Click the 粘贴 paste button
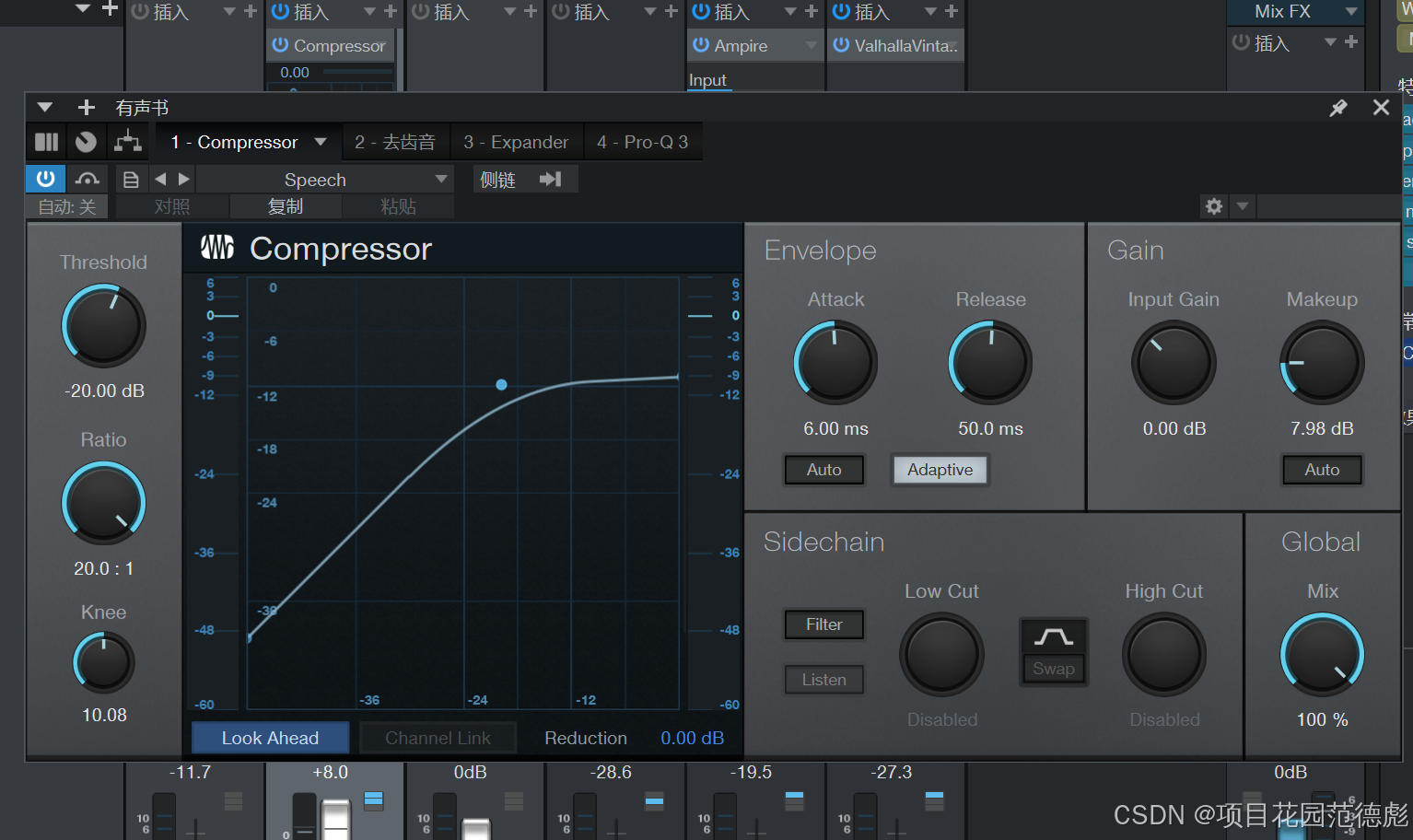Viewport: 1413px width, 840px height. pyautogui.click(x=398, y=206)
